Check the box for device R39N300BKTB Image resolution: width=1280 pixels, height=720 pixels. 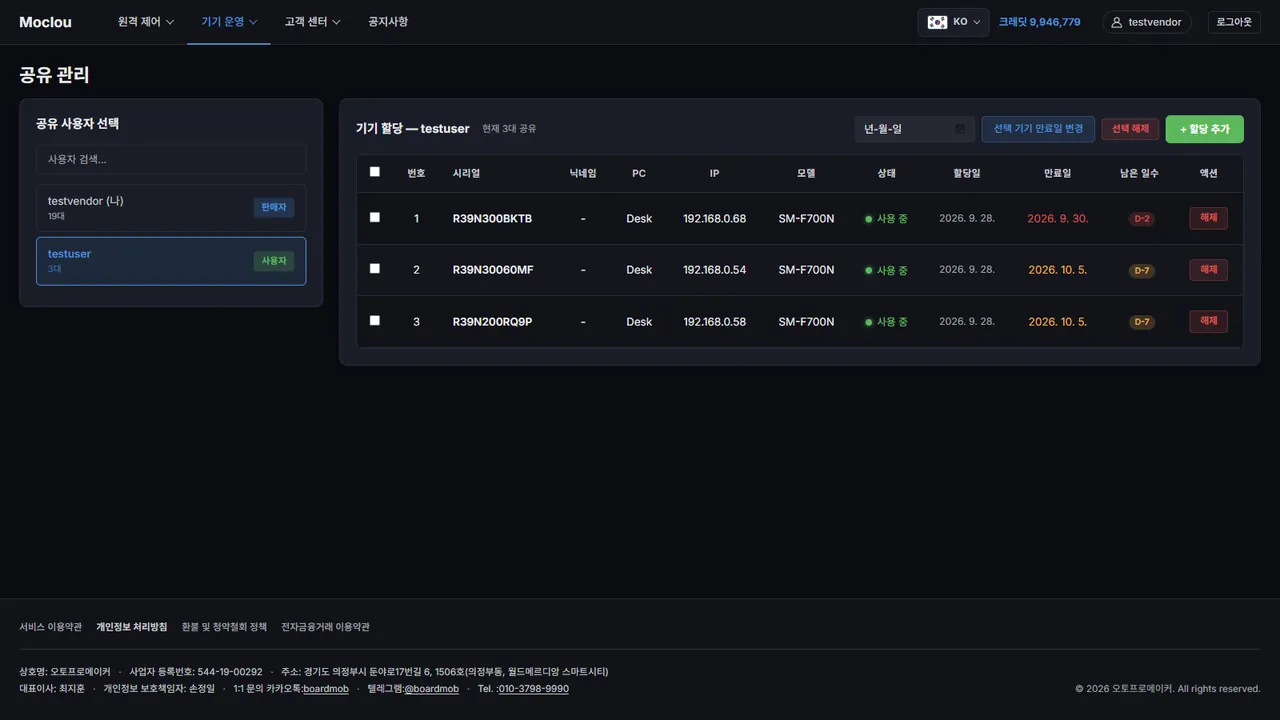(x=375, y=217)
